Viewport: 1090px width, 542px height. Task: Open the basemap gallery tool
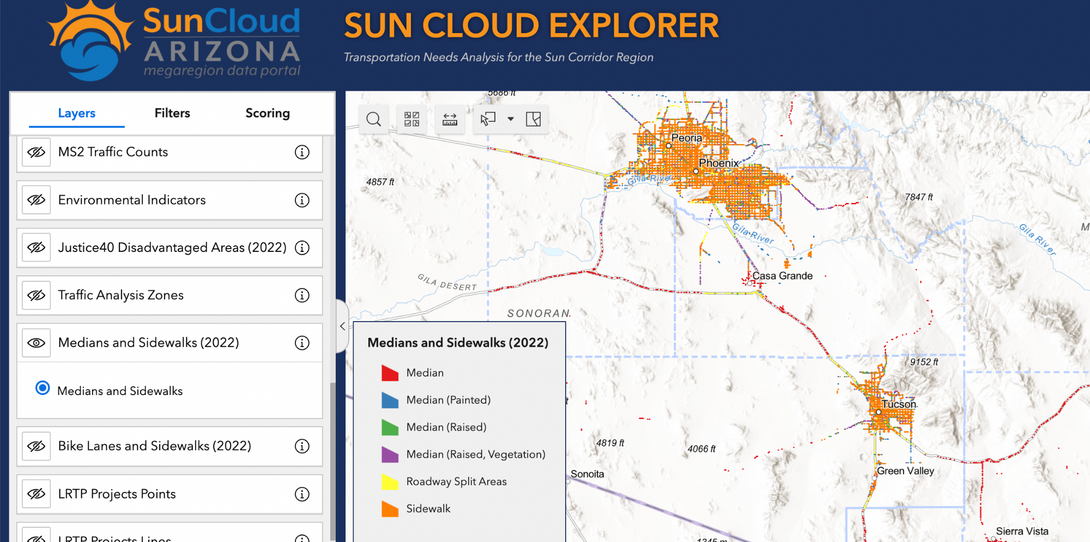click(x=412, y=119)
